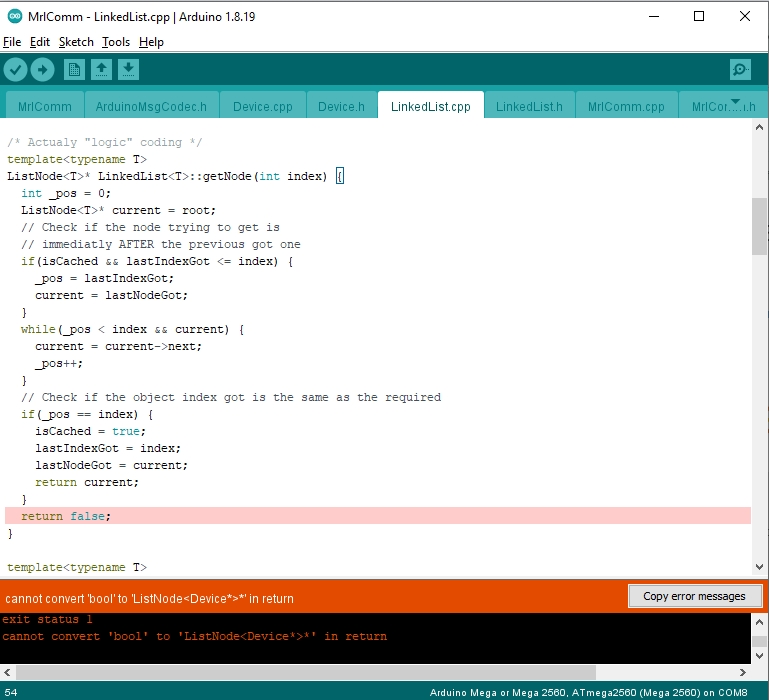Maximize the Arduino window
Screen dimensions: 769x700
coord(699,16)
